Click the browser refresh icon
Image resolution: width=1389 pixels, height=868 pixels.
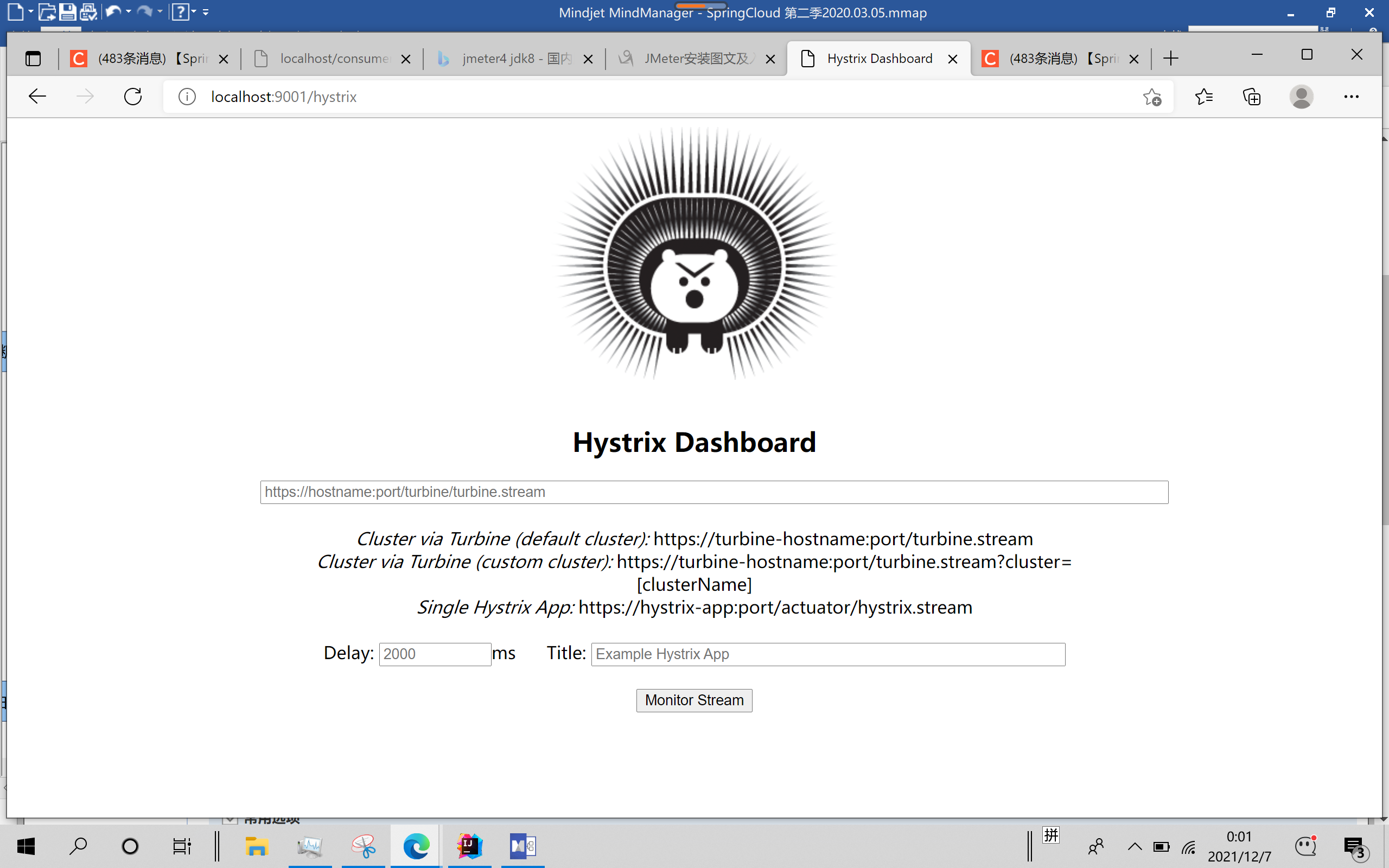tap(132, 97)
